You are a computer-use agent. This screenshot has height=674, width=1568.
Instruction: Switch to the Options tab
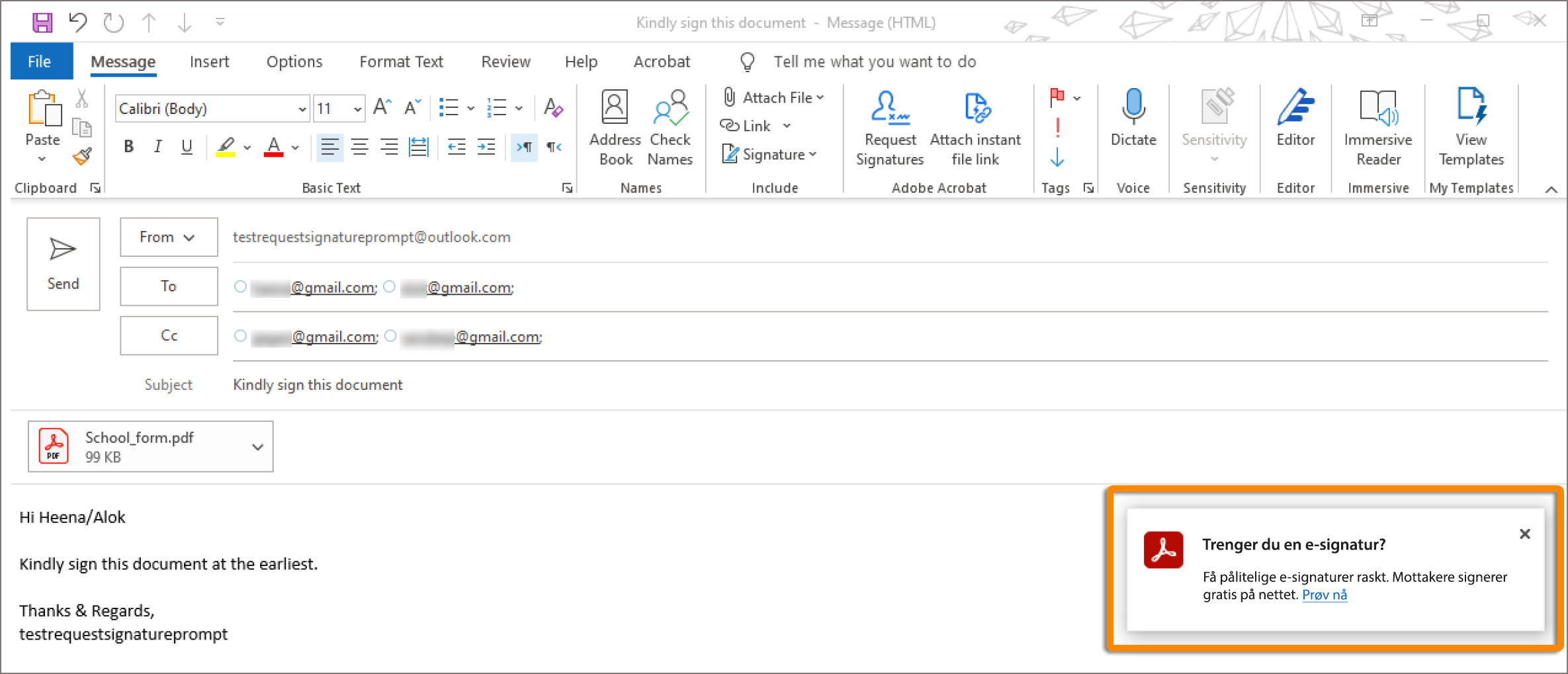click(294, 62)
